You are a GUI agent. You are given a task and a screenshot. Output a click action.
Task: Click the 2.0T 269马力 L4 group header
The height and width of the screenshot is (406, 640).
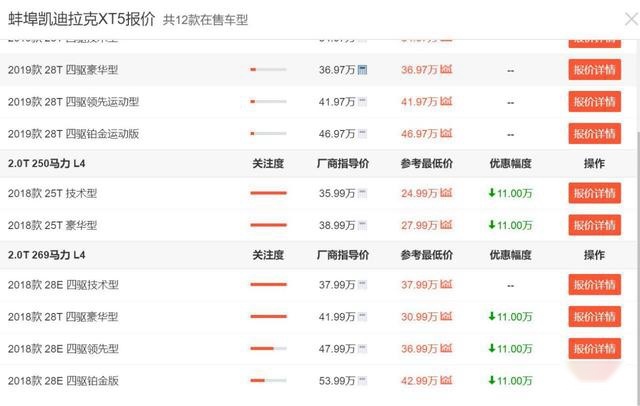tap(47, 255)
